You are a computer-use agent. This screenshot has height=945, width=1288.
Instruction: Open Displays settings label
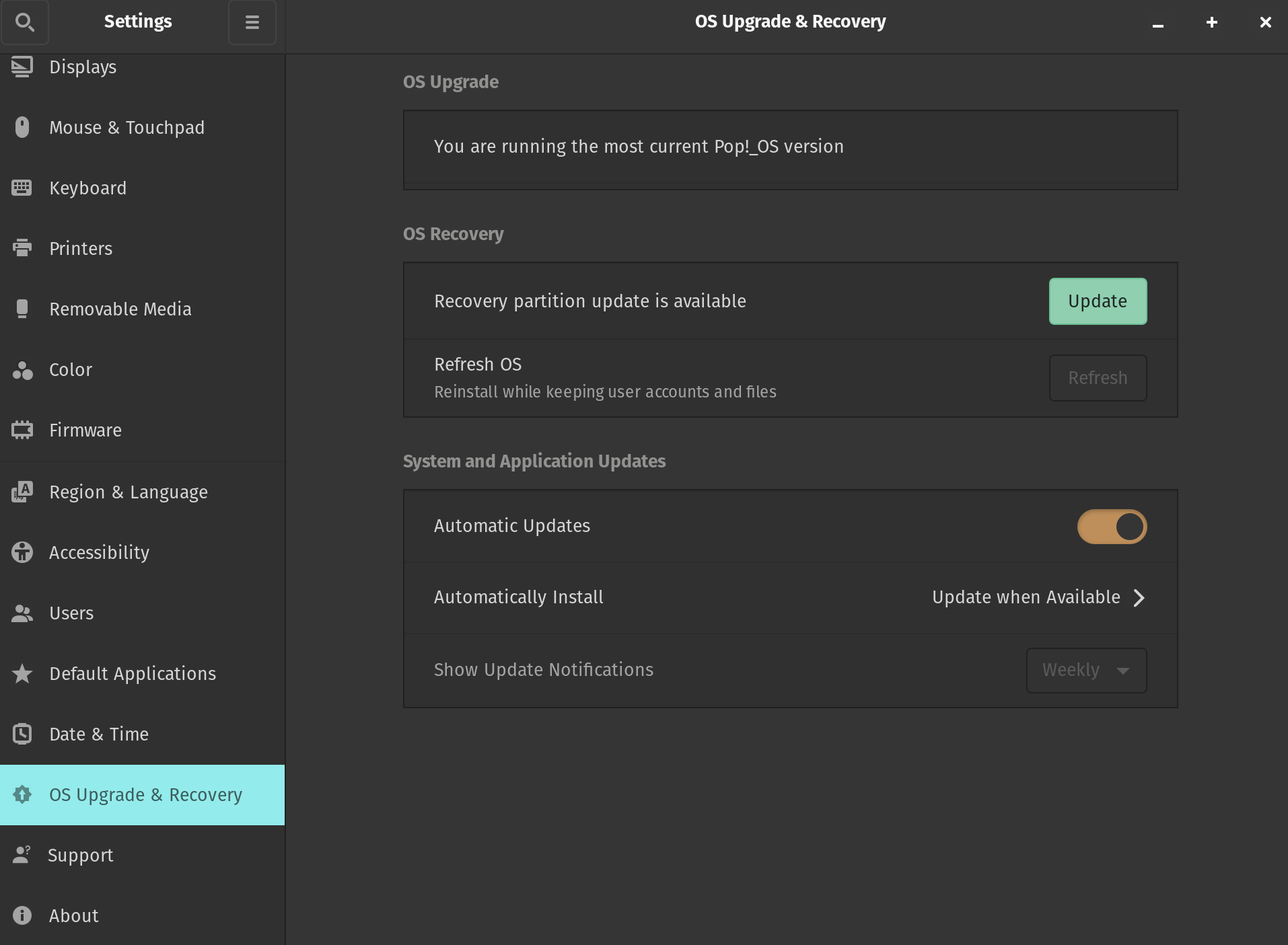point(83,67)
